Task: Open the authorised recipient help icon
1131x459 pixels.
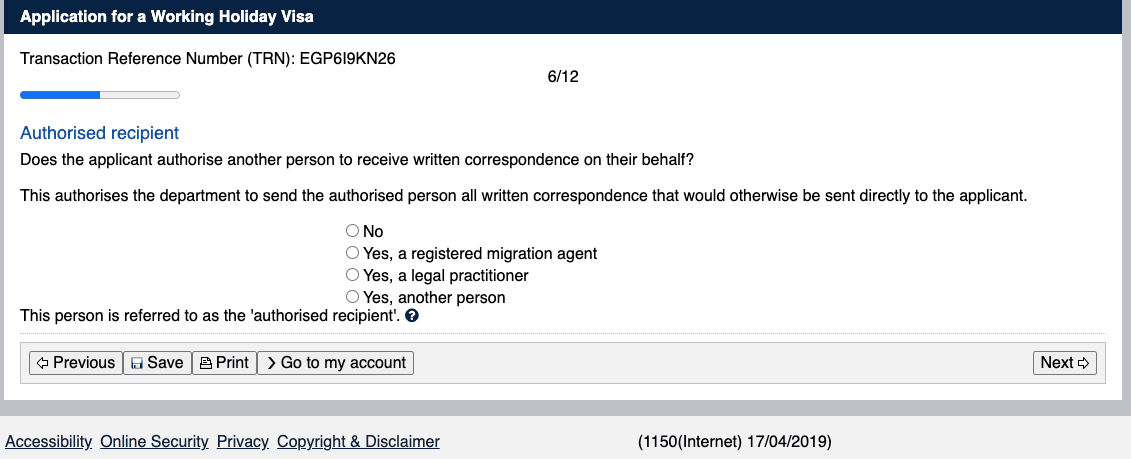Action: 412,315
